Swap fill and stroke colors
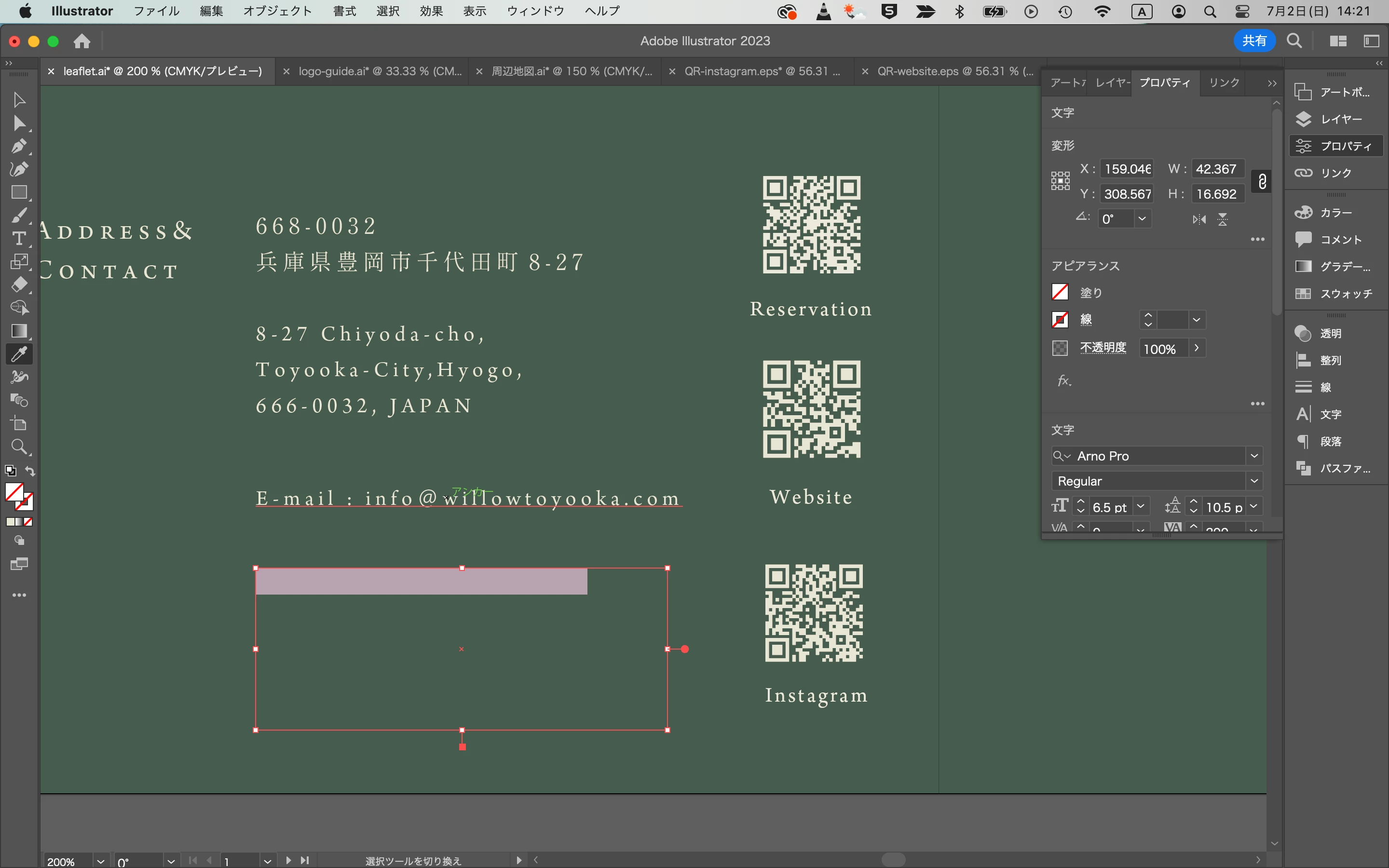The image size is (1389, 868). pyautogui.click(x=30, y=471)
